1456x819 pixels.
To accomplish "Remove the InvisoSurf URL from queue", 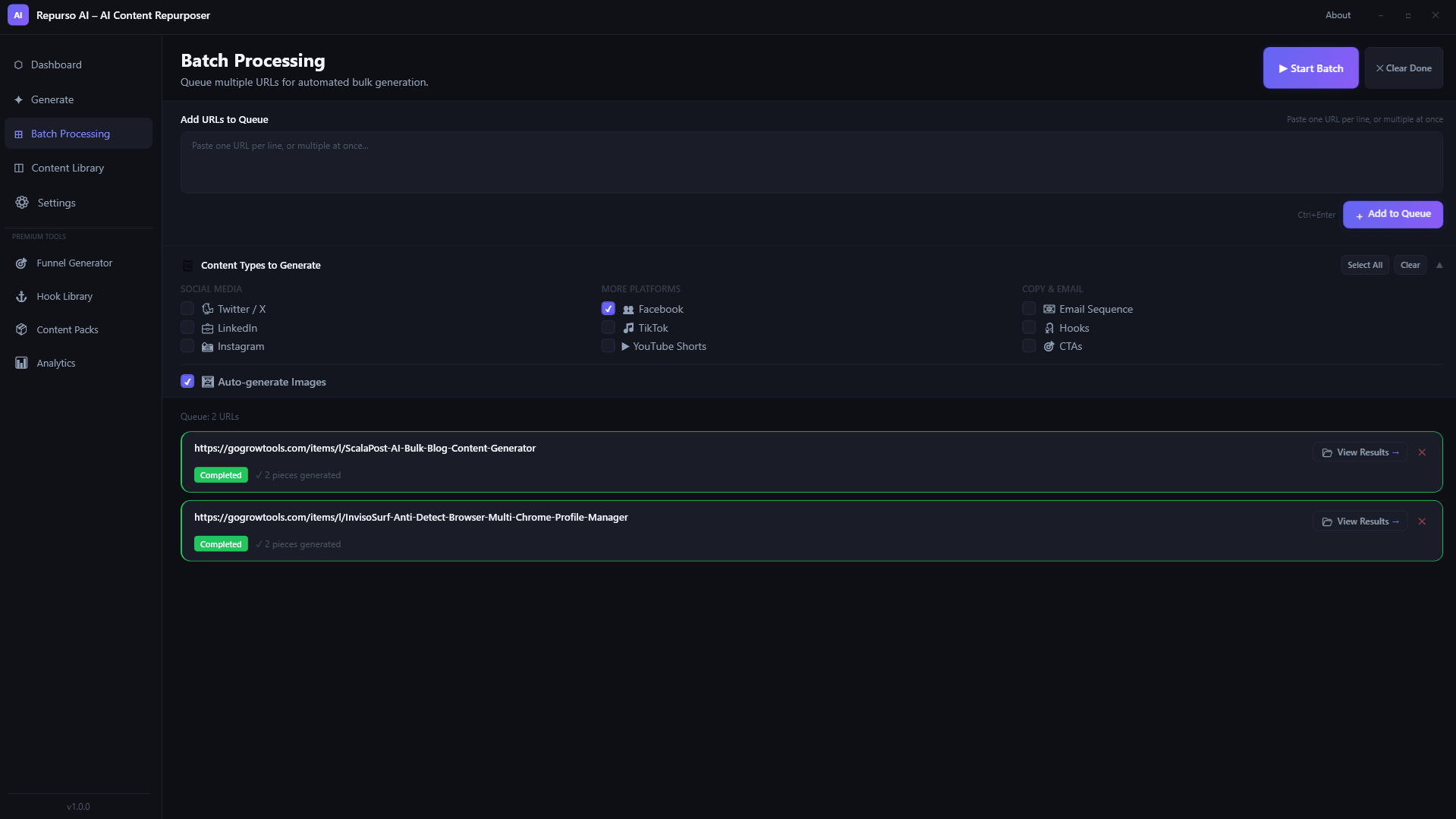I will tap(1422, 521).
